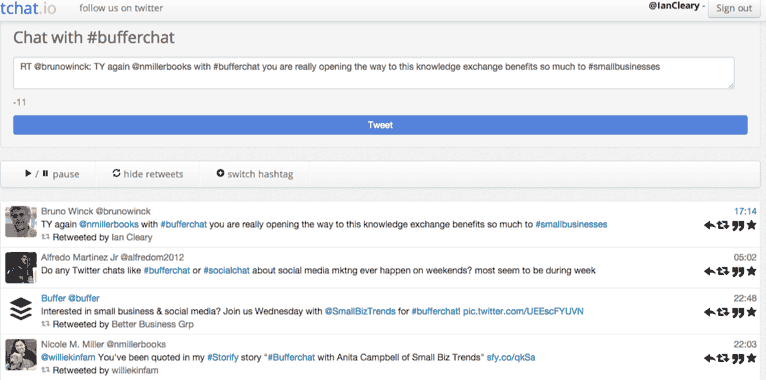Quote the Buffer @buffer tweet
The height and width of the screenshot is (380, 766).
pyautogui.click(x=738, y=313)
